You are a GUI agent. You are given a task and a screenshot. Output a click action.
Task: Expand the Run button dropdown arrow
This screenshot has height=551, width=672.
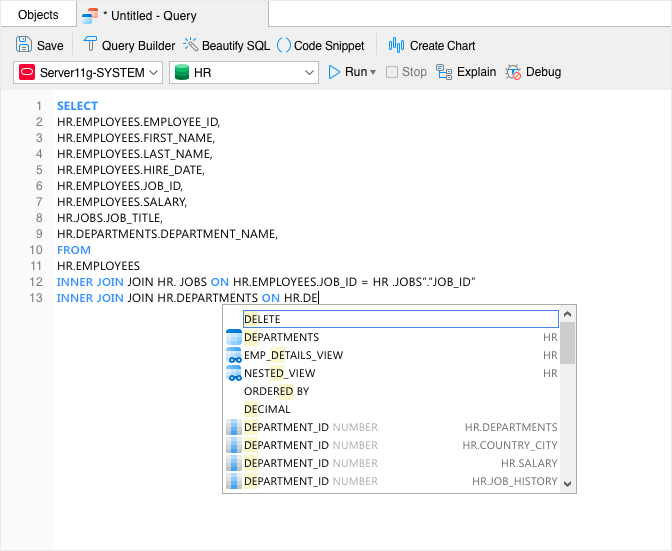(x=373, y=72)
